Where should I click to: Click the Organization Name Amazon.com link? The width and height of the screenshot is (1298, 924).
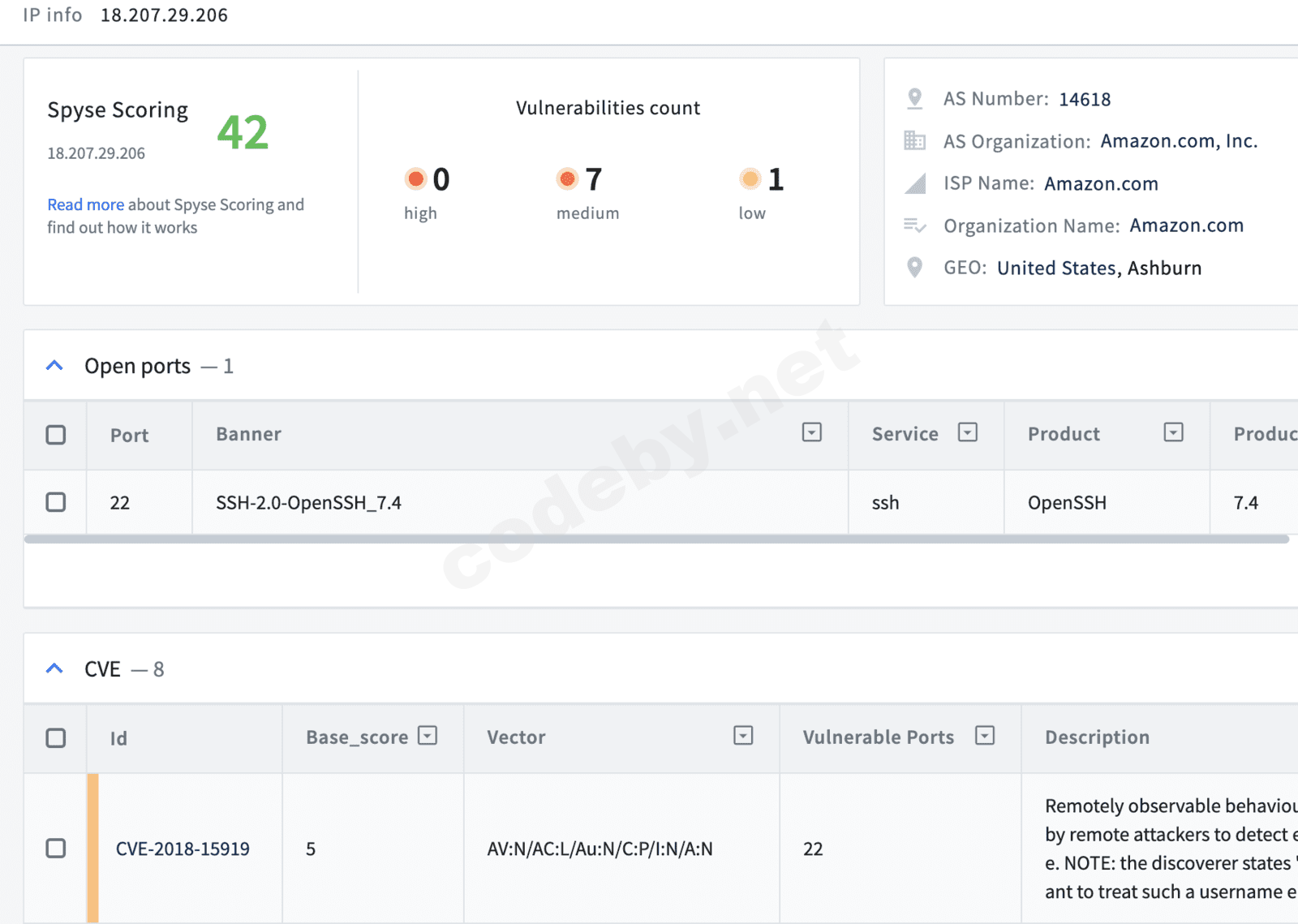pos(1186,226)
